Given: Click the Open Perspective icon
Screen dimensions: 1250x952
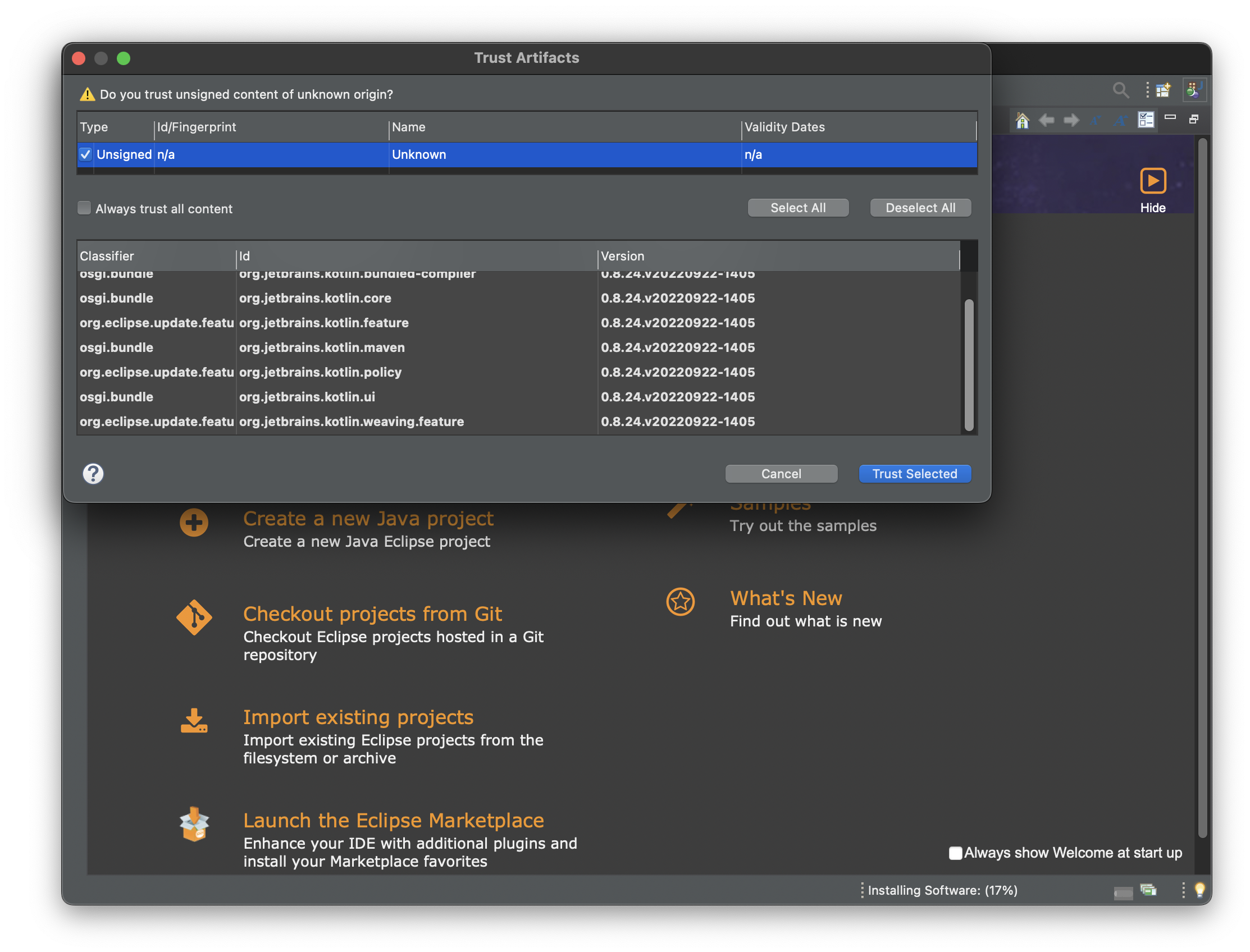Looking at the screenshot, I should coord(1164,90).
